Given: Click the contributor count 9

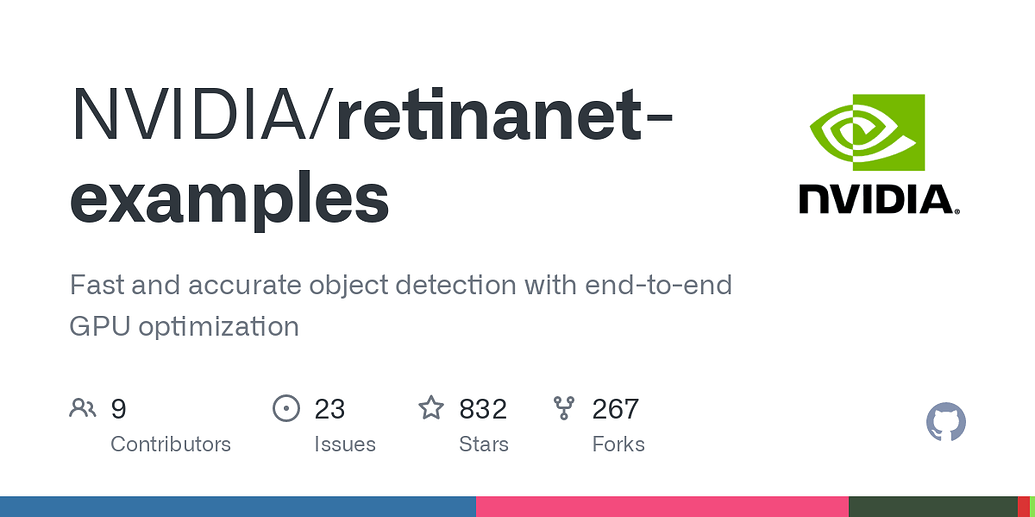Looking at the screenshot, I should pos(118,409).
